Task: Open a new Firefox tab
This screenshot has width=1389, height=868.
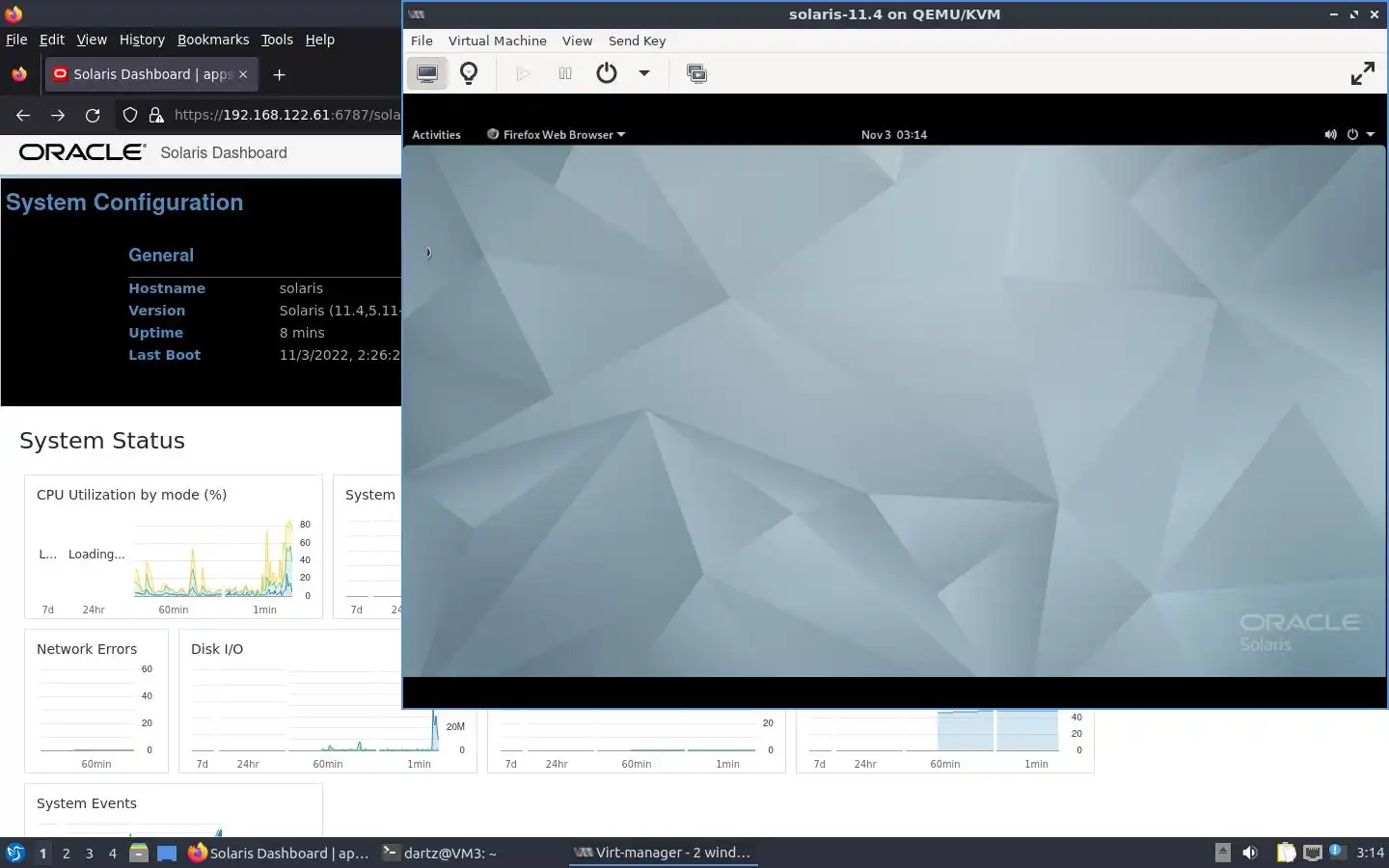Action: tap(279, 74)
